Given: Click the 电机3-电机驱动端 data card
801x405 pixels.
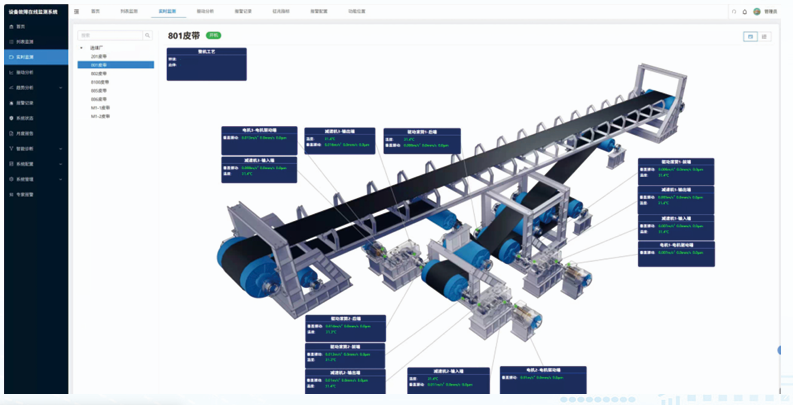Looking at the screenshot, I should coord(259,140).
